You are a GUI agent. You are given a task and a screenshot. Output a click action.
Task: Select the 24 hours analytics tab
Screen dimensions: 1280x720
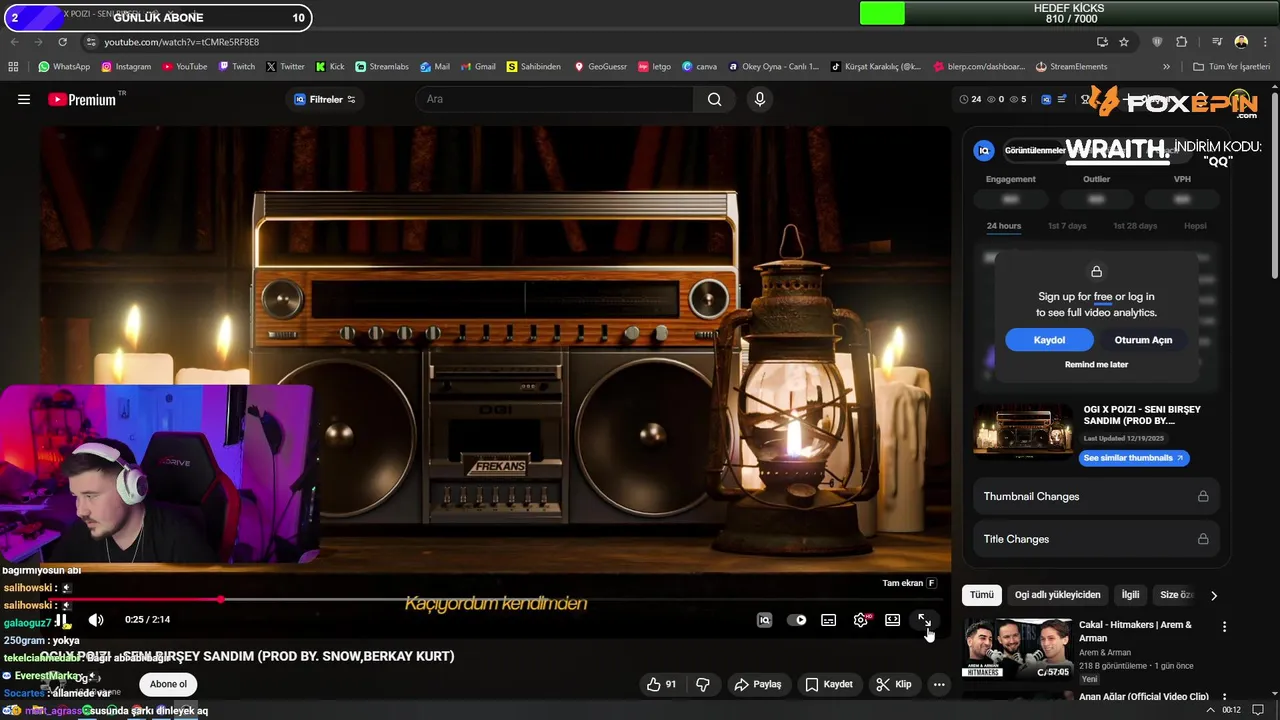click(x=1004, y=226)
